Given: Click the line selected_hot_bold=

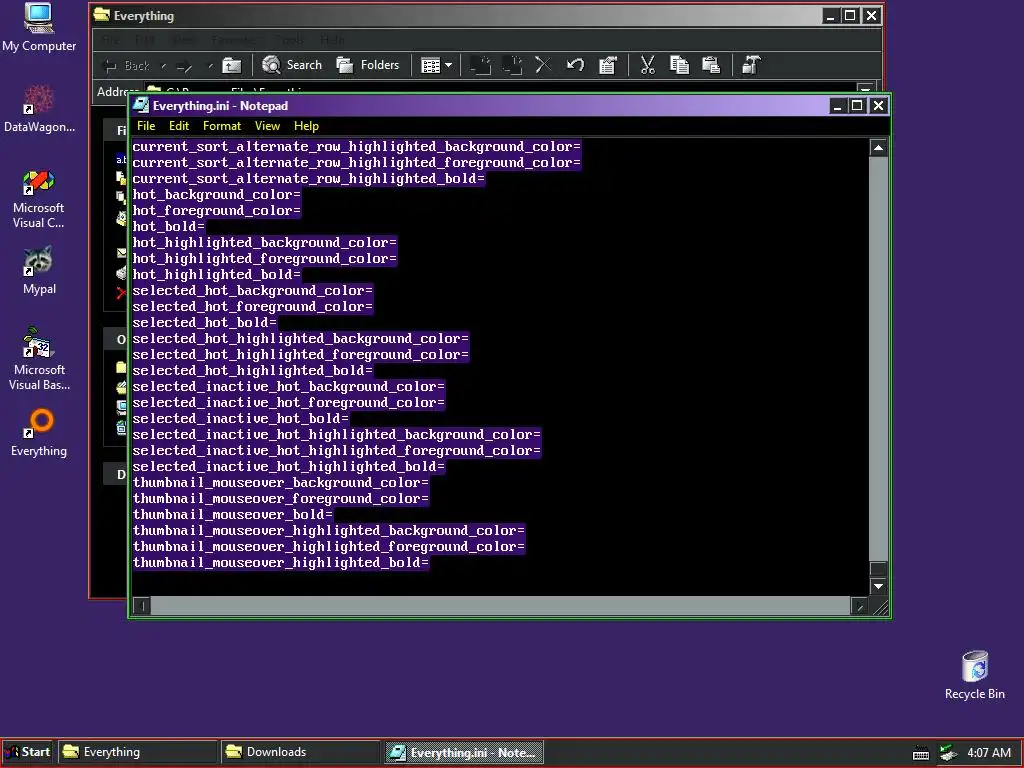Looking at the screenshot, I should tap(204, 323).
